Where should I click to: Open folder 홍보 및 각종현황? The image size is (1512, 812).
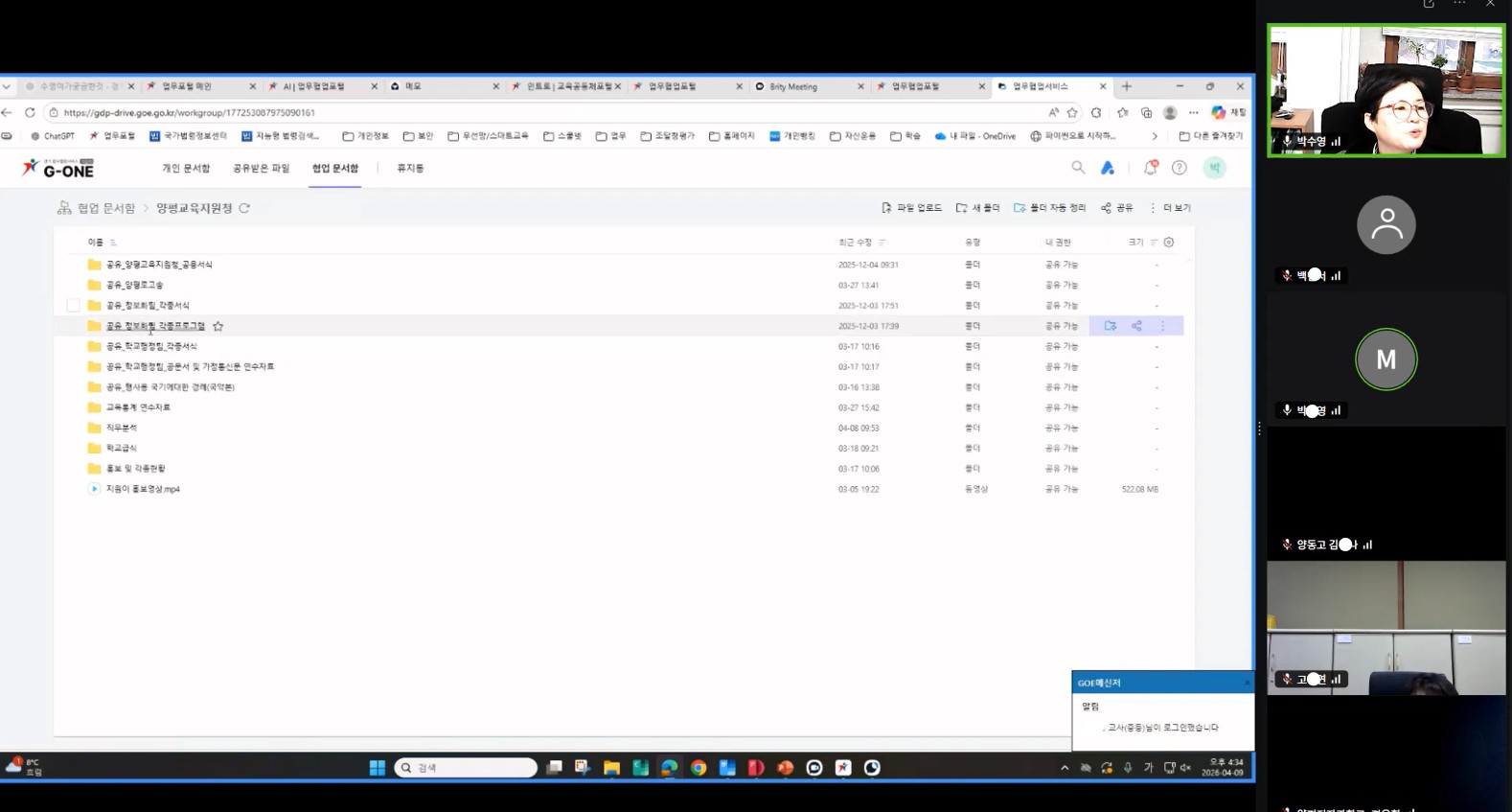pos(135,469)
